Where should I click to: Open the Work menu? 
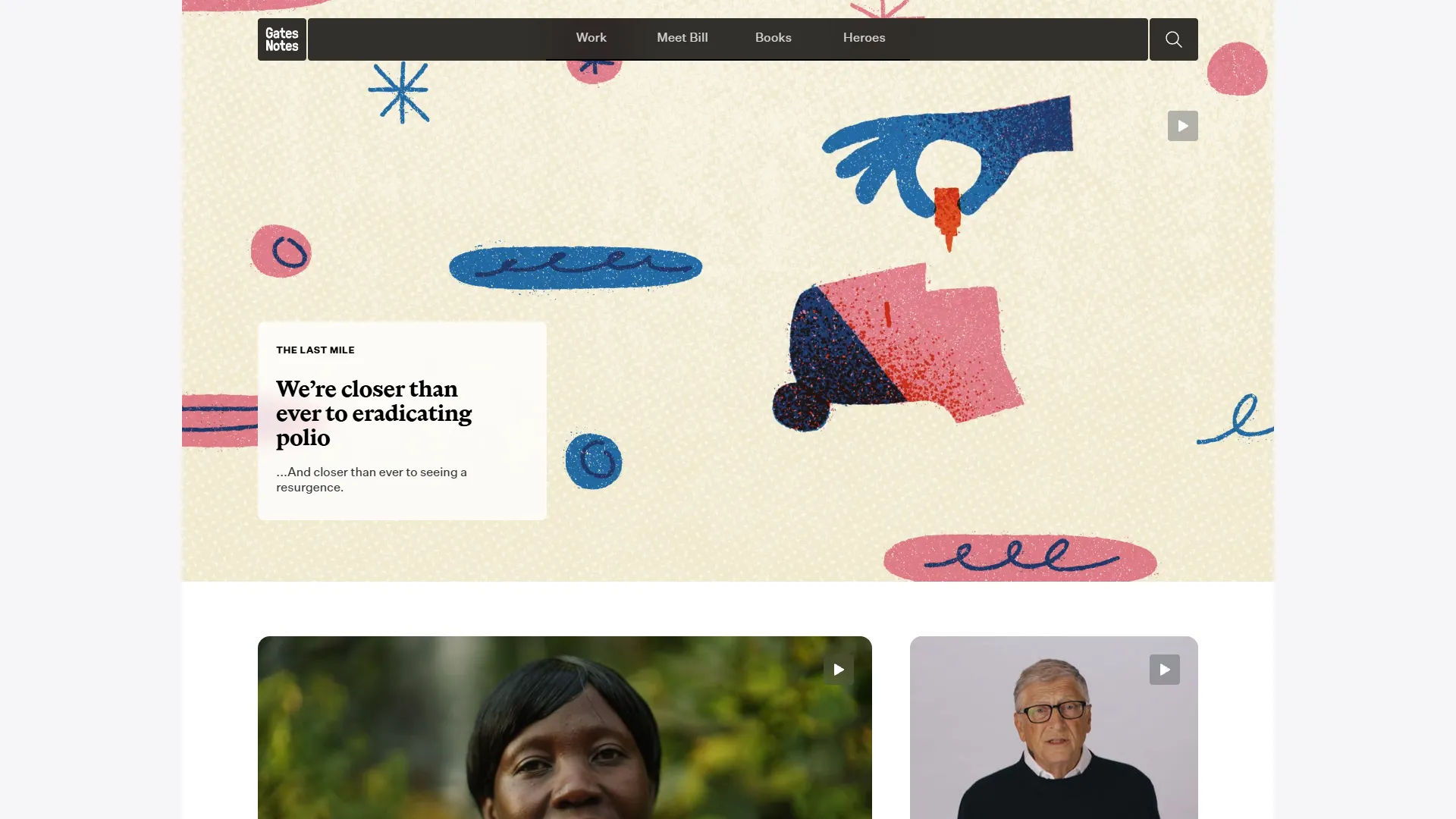click(x=591, y=38)
